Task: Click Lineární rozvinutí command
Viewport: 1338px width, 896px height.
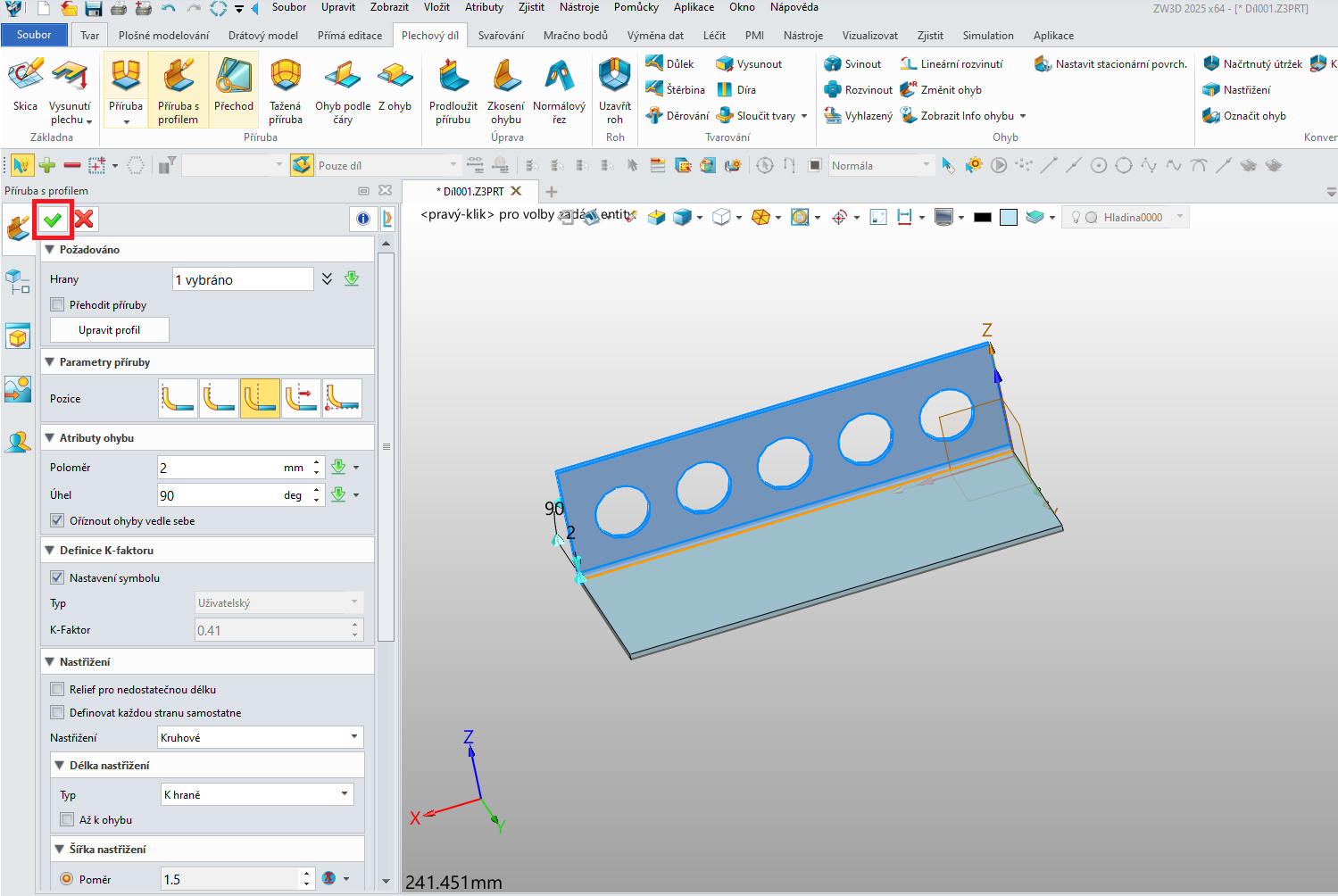Action: pyautogui.click(x=952, y=64)
